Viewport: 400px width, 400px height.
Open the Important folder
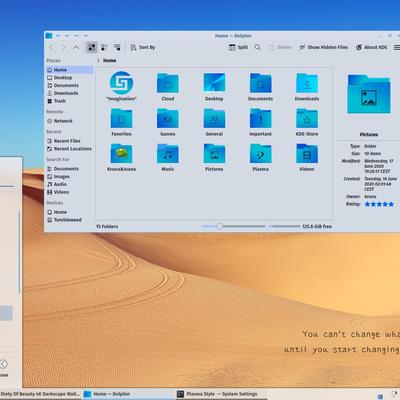pyautogui.click(x=260, y=121)
